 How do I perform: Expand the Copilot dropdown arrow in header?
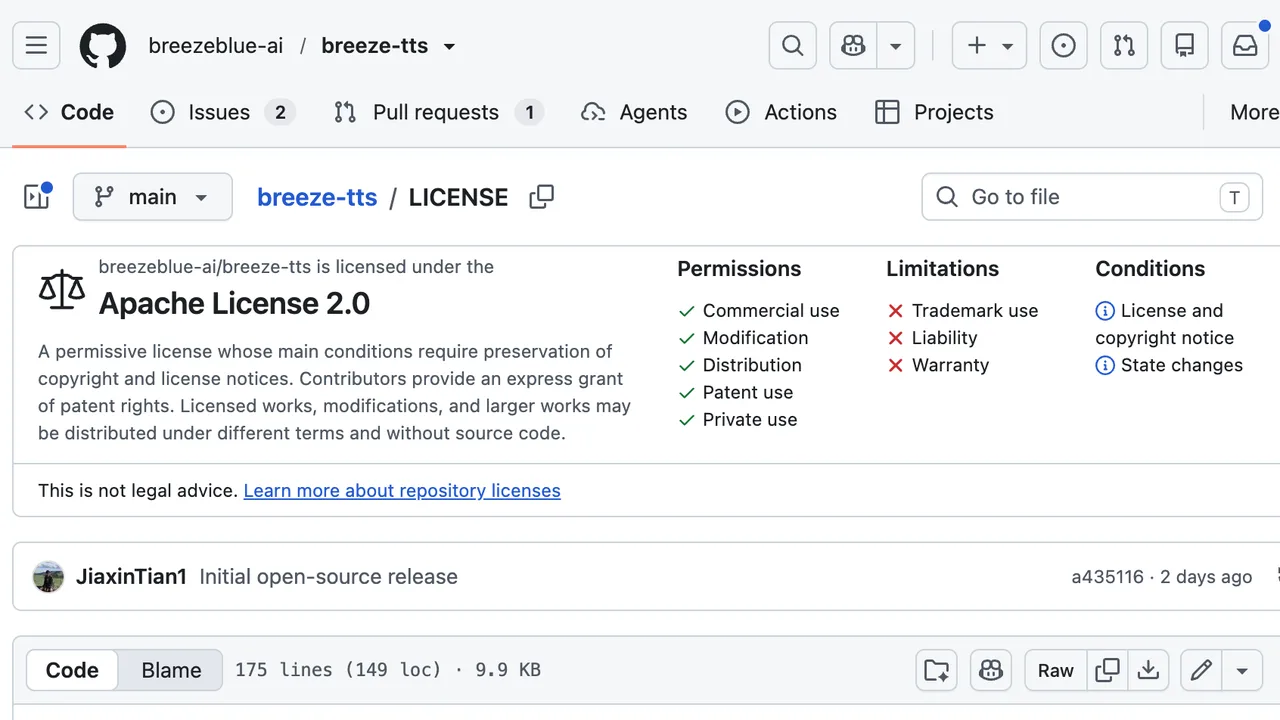pyautogui.click(x=896, y=46)
